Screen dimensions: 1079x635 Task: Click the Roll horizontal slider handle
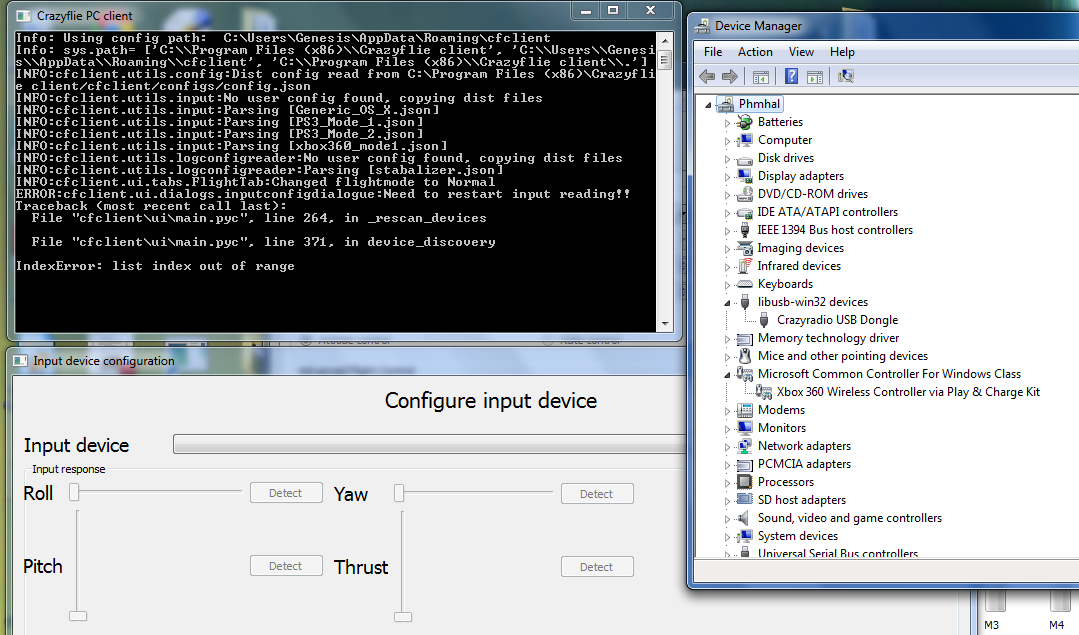point(74,492)
